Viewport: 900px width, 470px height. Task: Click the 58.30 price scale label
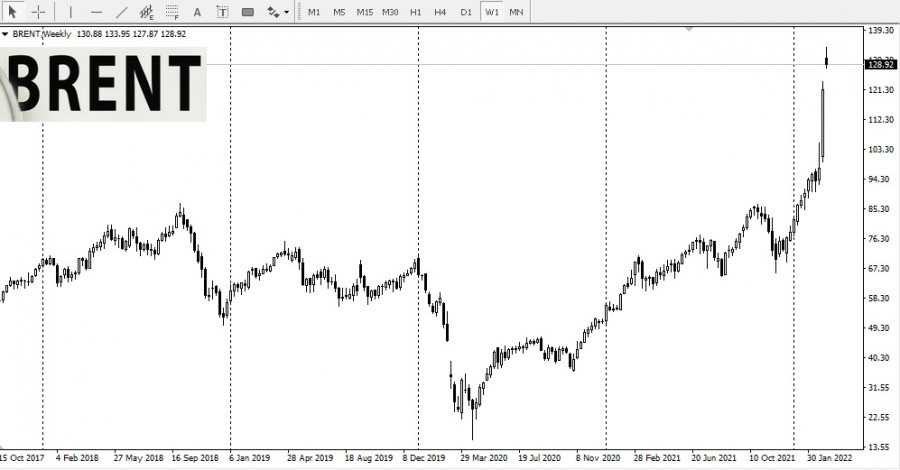click(881, 298)
